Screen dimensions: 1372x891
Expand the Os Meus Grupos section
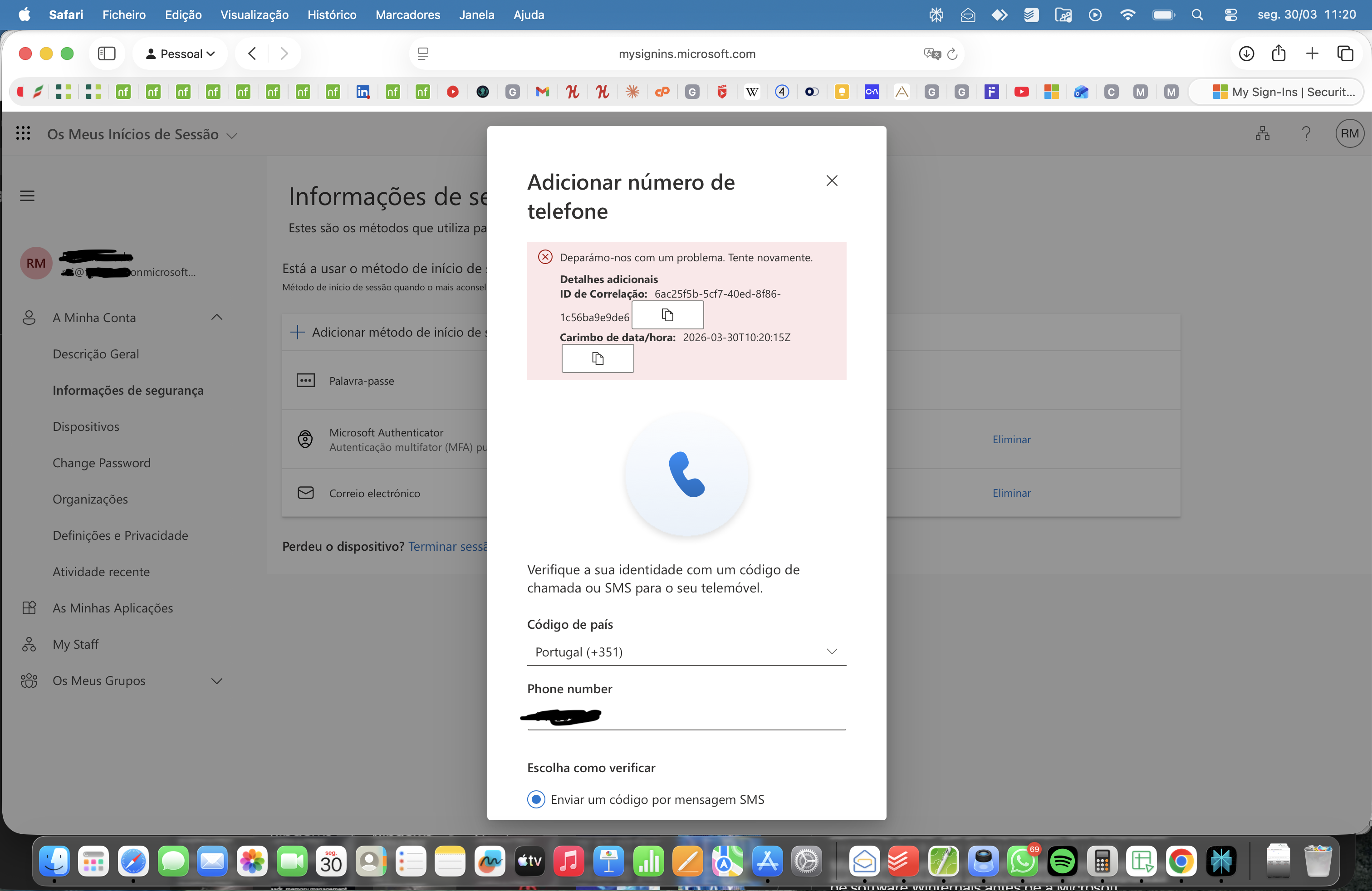tap(217, 680)
